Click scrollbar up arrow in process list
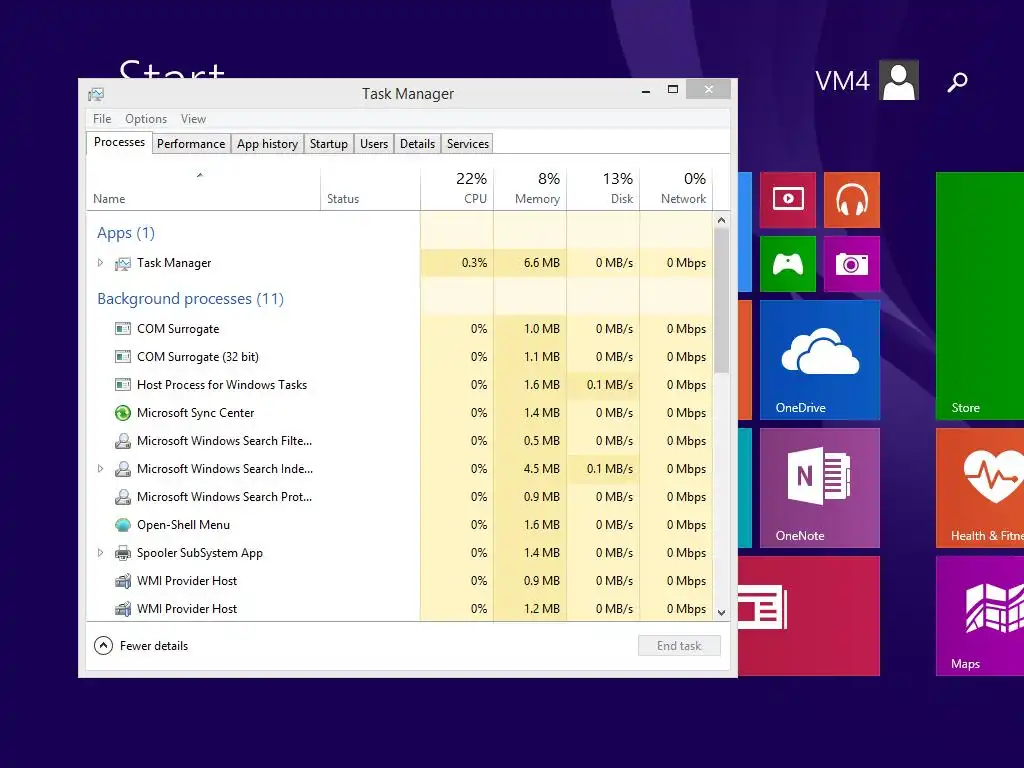The image size is (1024, 768). (x=722, y=220)
